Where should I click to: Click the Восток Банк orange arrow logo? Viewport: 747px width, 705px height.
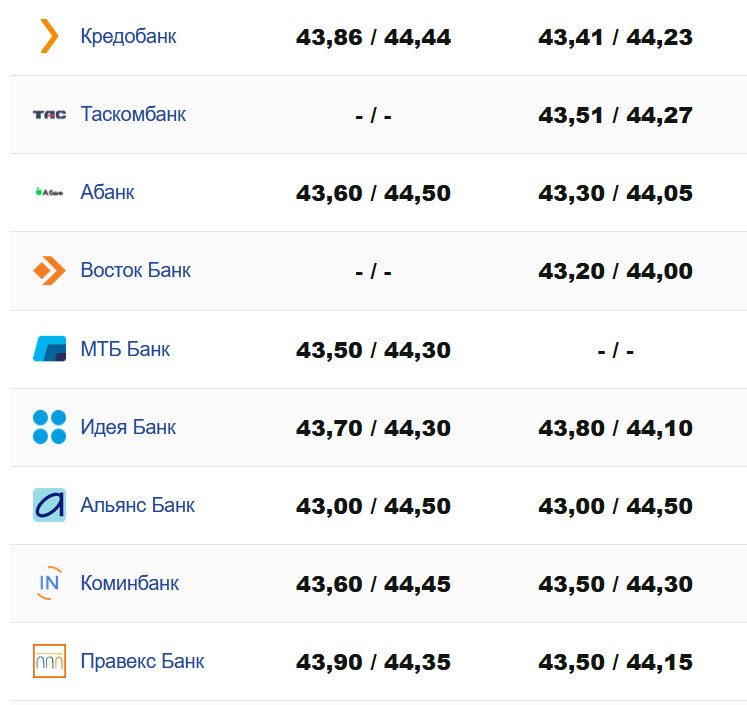click(x=49, y=270)
